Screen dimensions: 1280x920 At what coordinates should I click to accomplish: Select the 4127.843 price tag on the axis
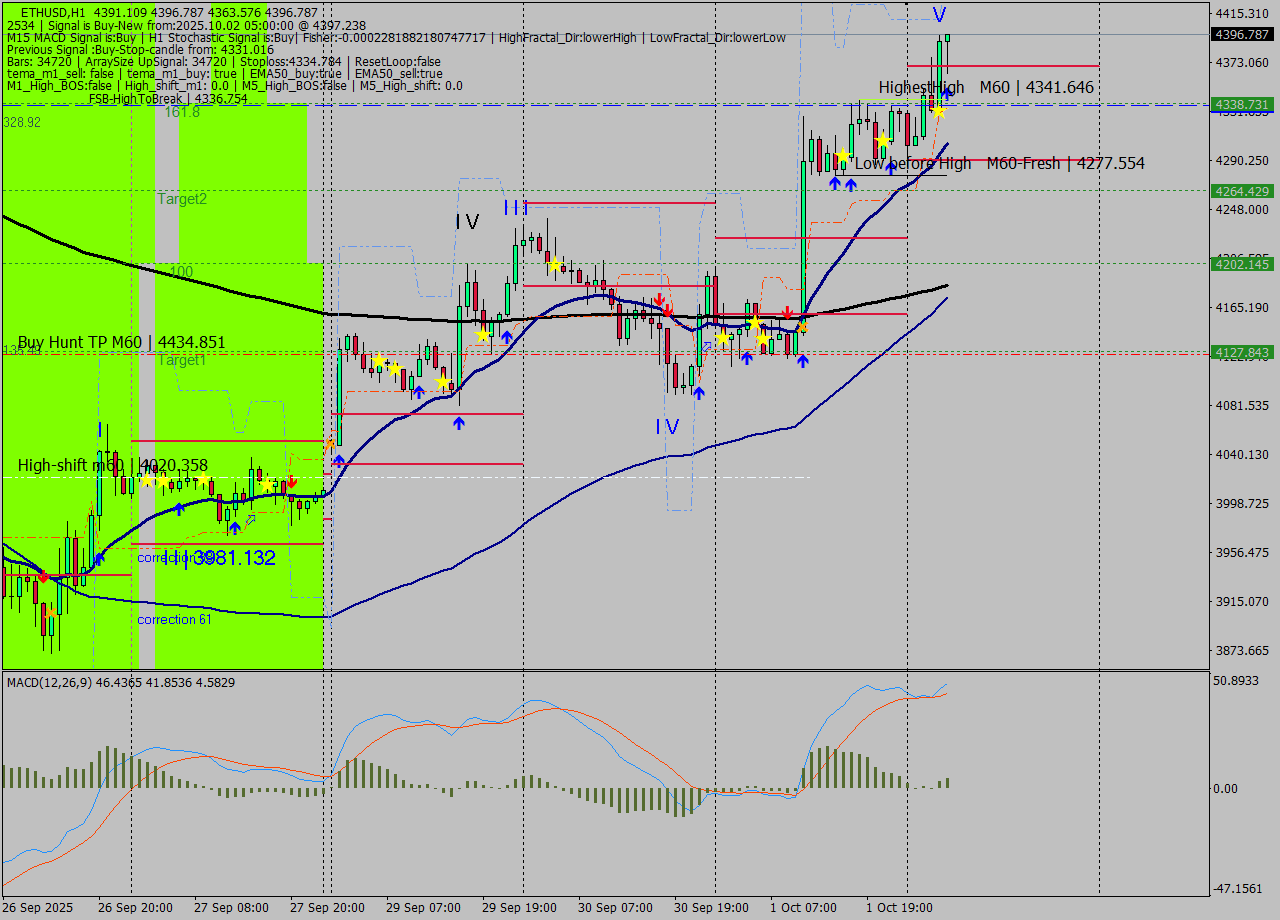pos(1241,353)
